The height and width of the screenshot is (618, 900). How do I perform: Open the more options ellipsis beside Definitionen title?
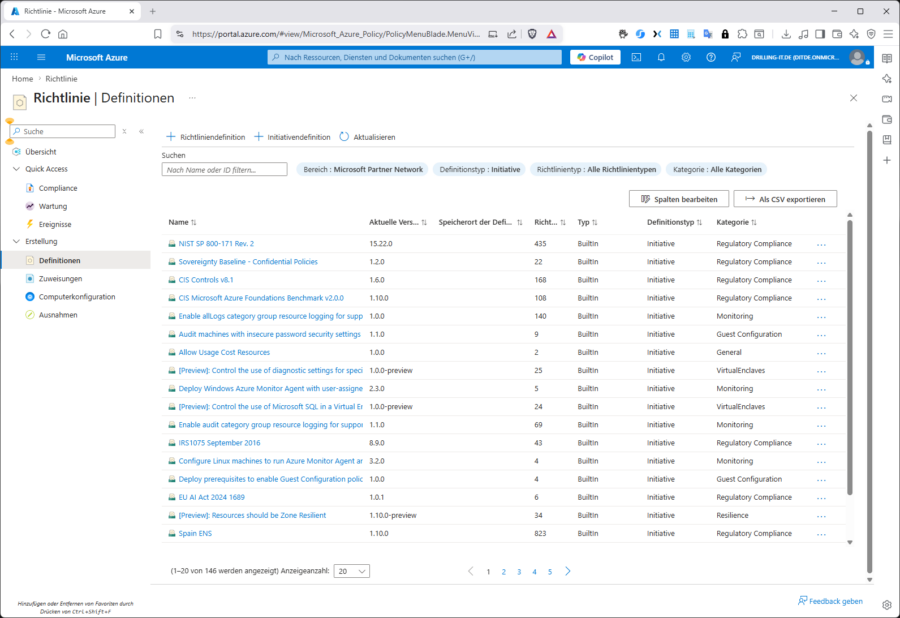[x=192, y=98]
